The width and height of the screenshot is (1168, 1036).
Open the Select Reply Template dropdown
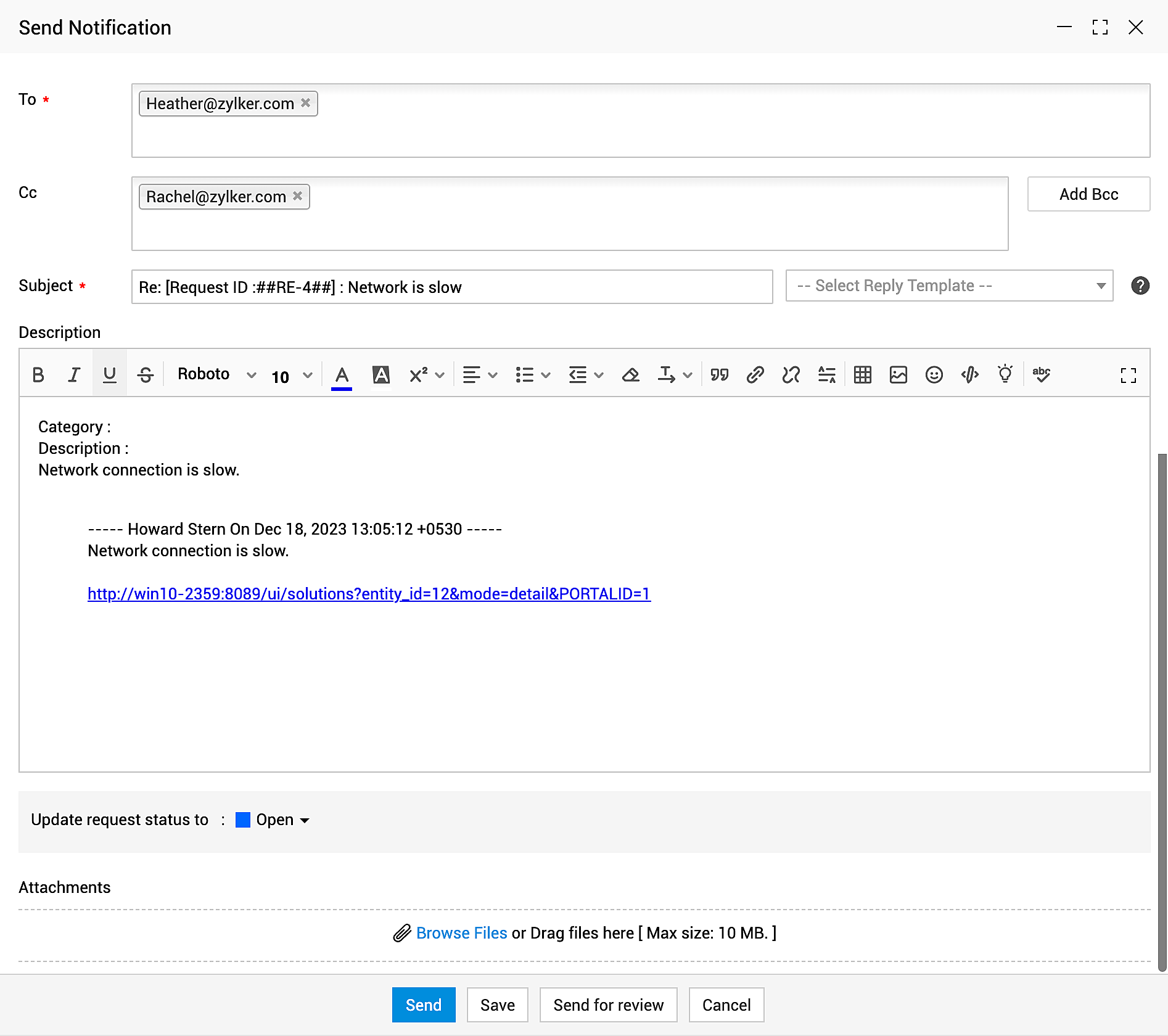(x=949, y=286)
